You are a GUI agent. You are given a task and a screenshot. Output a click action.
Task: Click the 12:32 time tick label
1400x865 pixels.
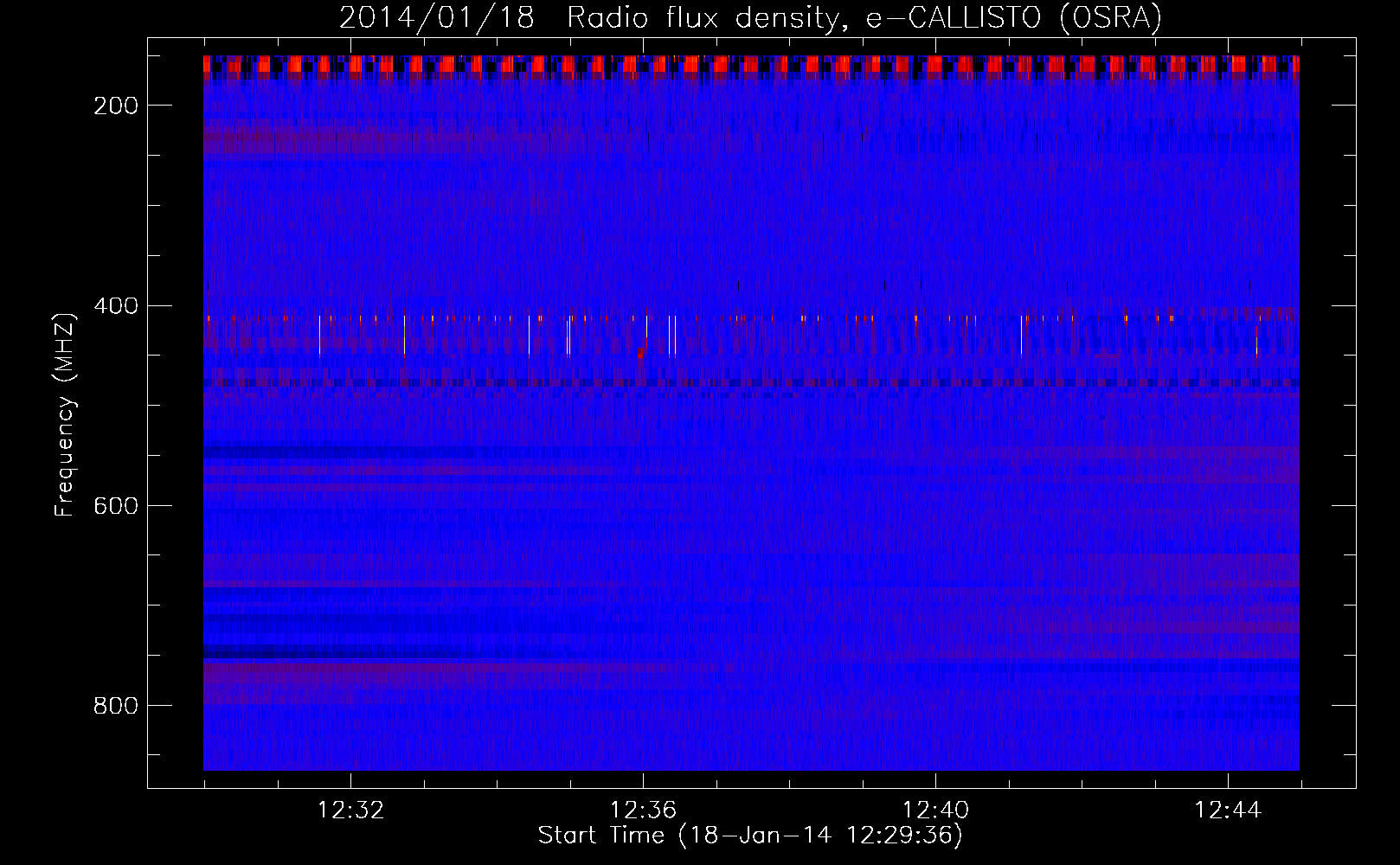click(350, 811)
